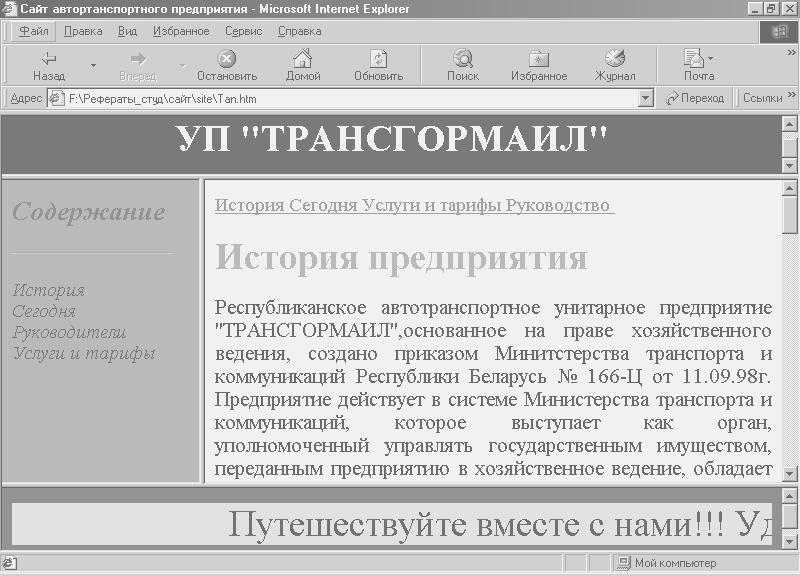Viewport: 800px width, 576px height.
Task: Go to the Домой home page icon
Action: (303, 58)
